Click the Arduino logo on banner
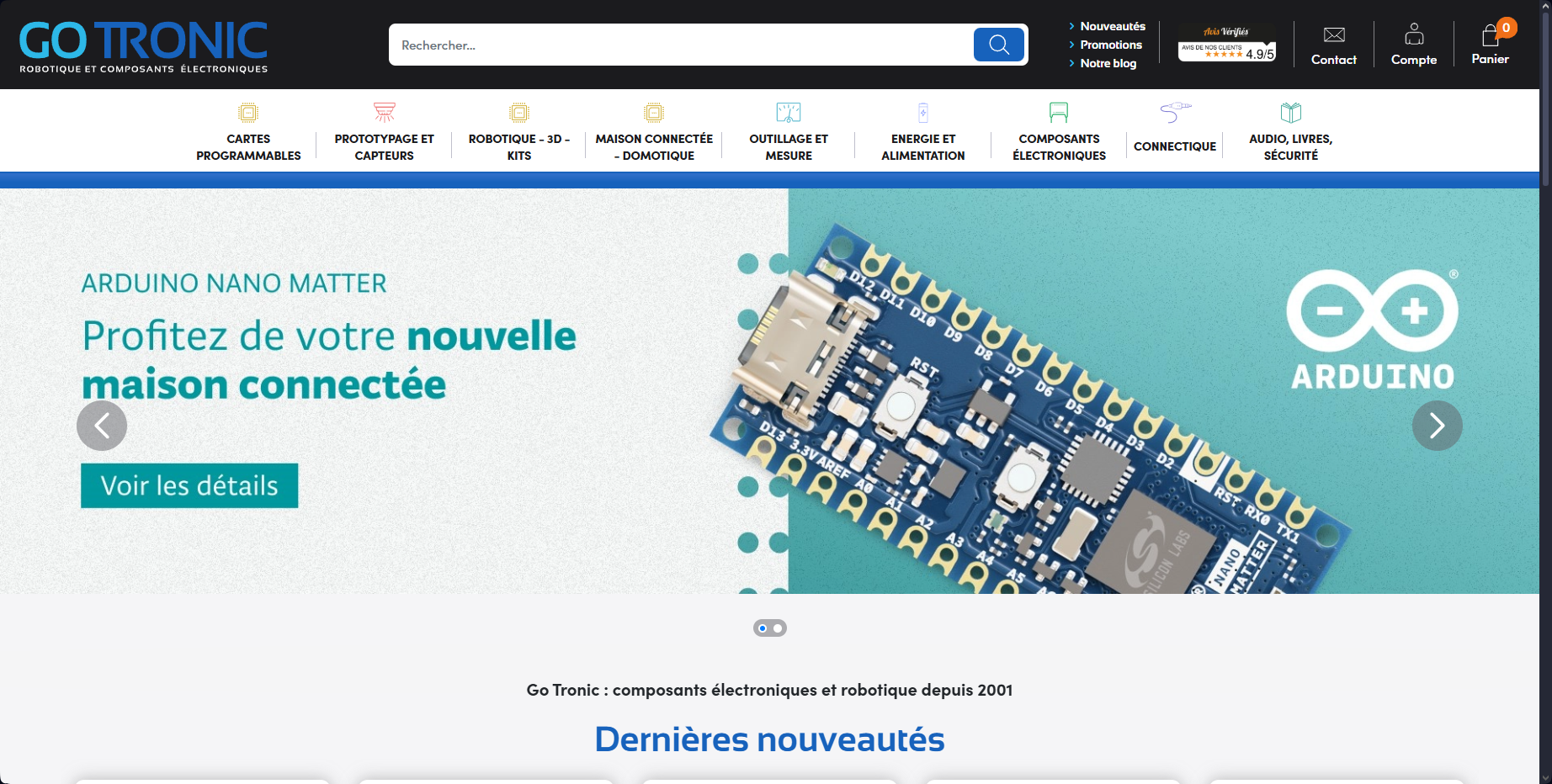 pyautogui.click(x=1373, y=330)
